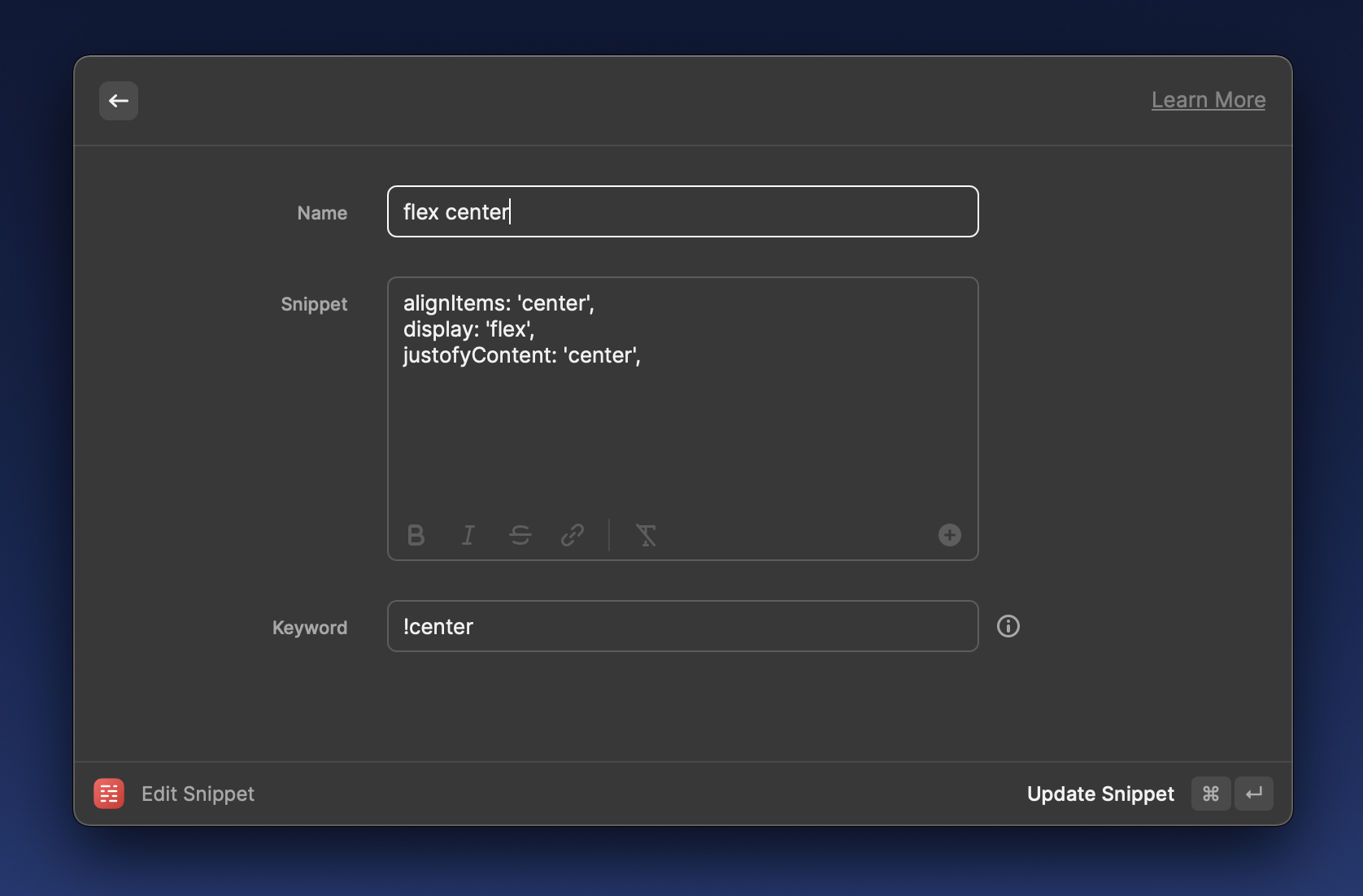Click the 'justofyContent: 'center',' line
The width and height of the screenshot is (1363, 896).
(522, 355)
